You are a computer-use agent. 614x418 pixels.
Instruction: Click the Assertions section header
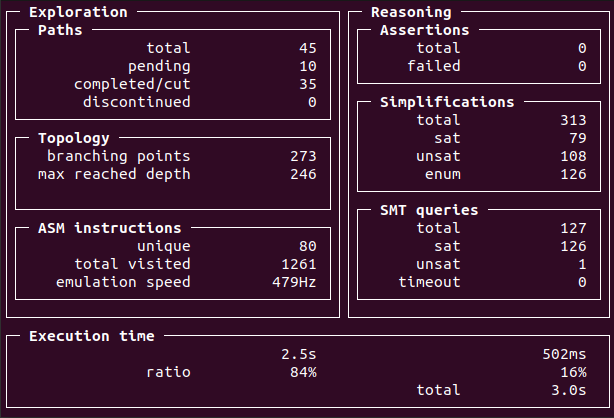point(424,30)
